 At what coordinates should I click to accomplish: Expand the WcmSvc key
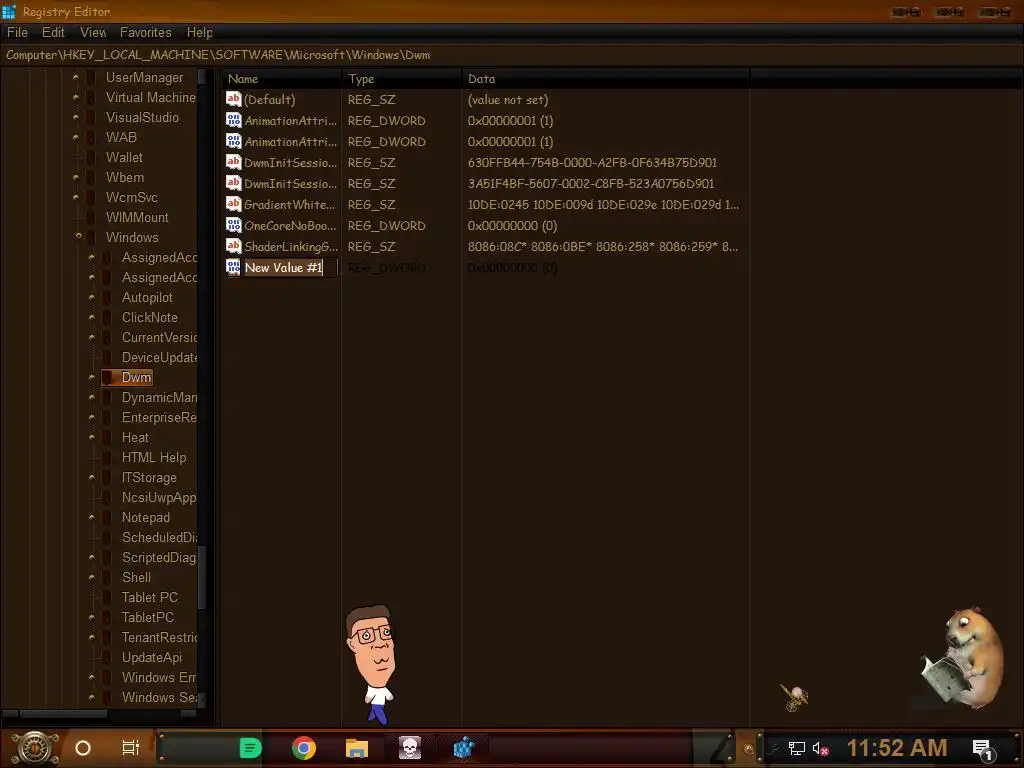point(76,197)
